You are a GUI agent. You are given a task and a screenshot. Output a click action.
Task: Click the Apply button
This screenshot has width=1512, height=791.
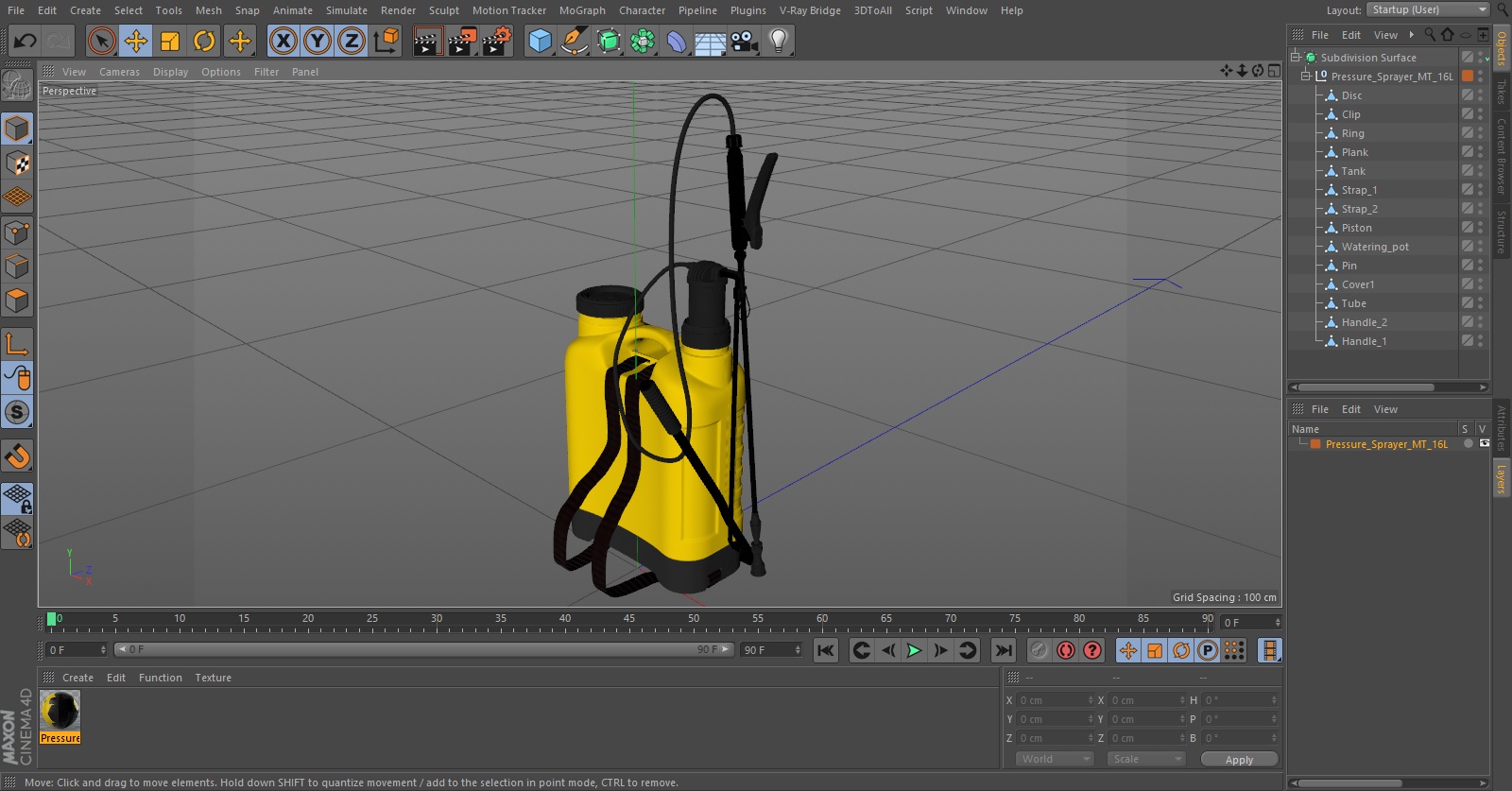(1238, 759)
